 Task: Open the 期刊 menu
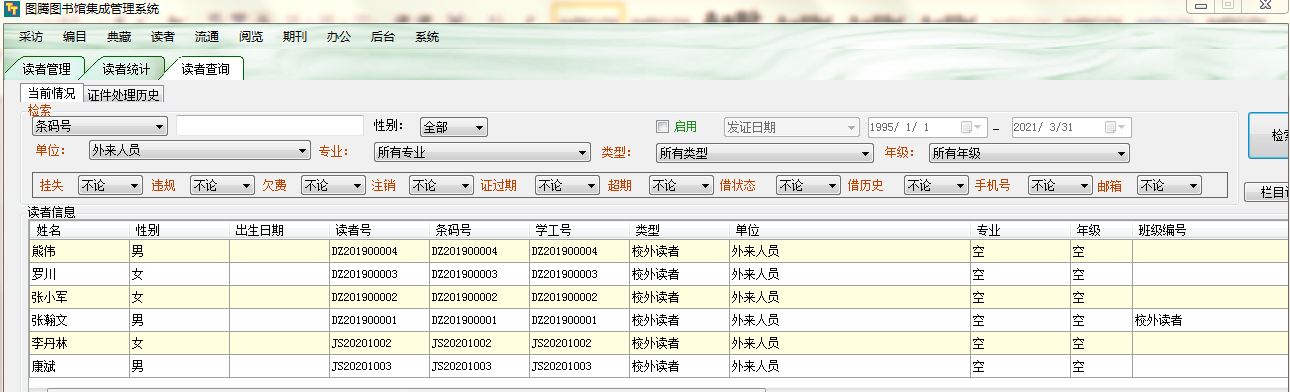[295, 37]
